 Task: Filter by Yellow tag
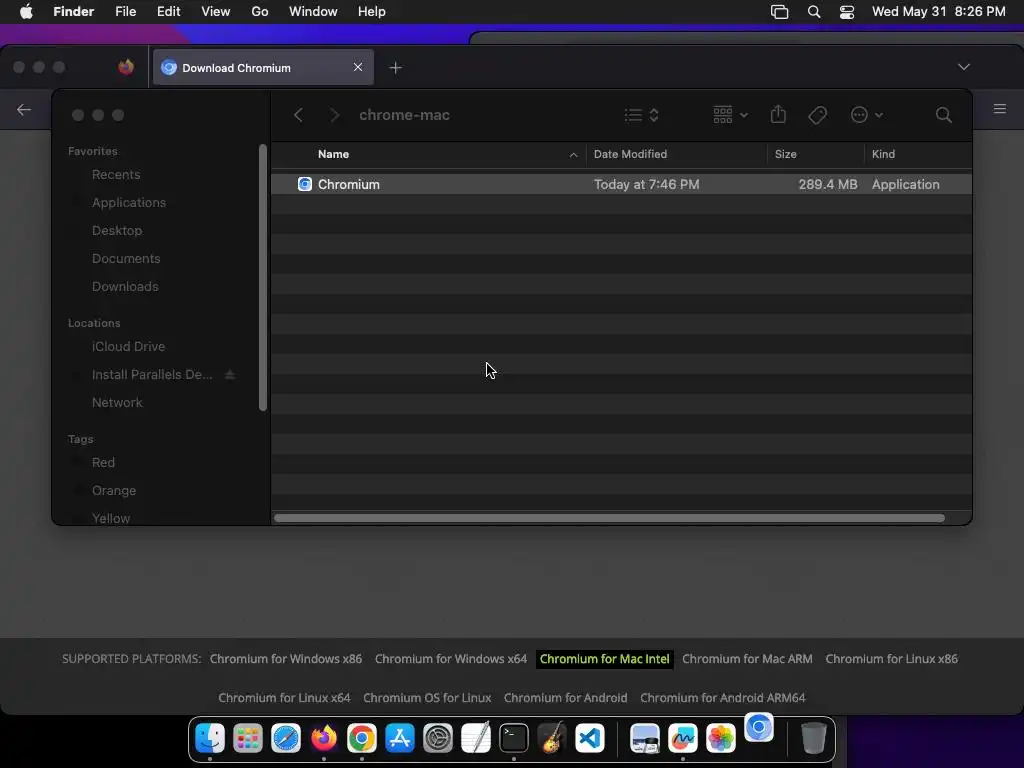pos(110,518)
